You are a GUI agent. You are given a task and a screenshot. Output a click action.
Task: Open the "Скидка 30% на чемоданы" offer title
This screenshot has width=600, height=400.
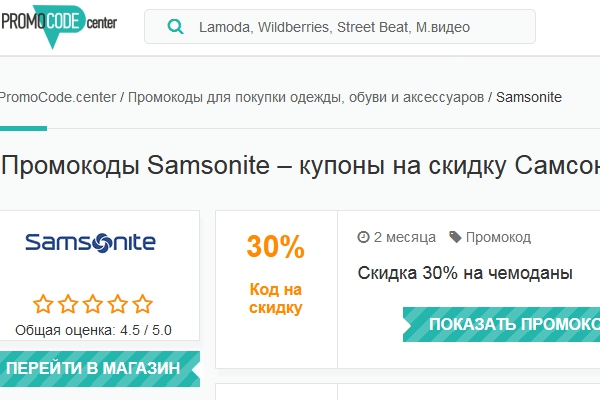(465, 272)
